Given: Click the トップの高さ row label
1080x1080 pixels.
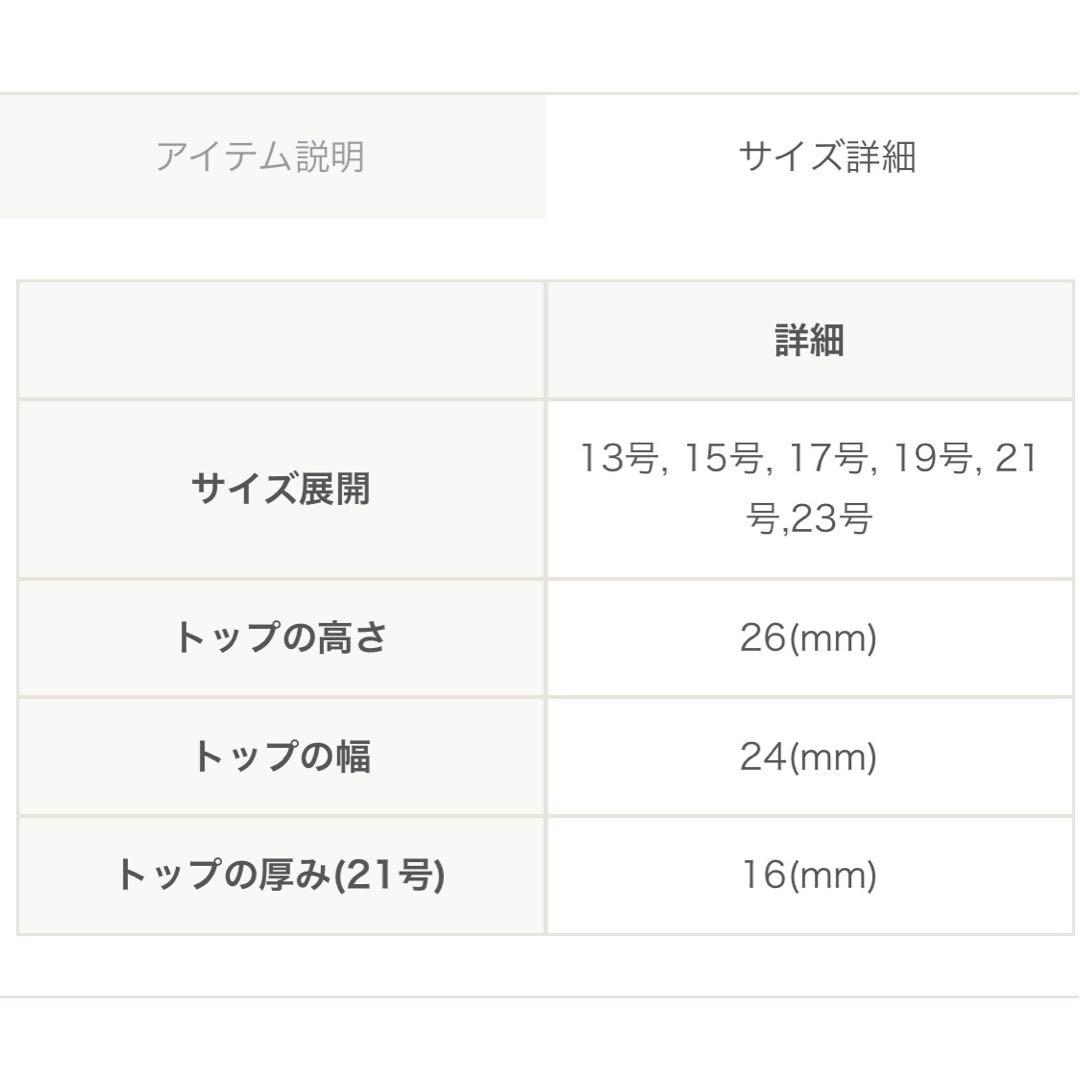Looking at the screenshot, I should [280, 638].
